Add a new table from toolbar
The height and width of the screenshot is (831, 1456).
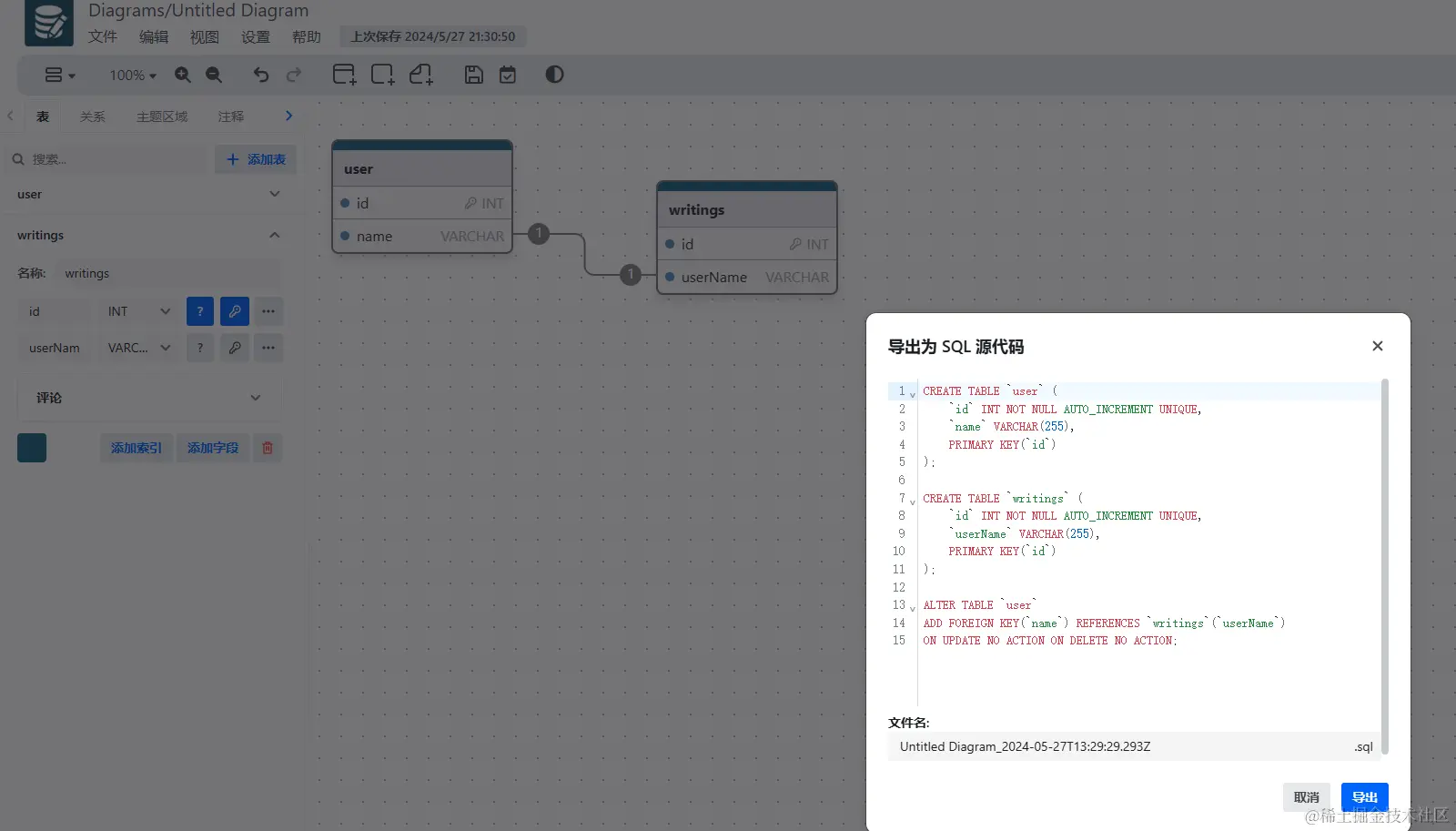coord(344,75)
